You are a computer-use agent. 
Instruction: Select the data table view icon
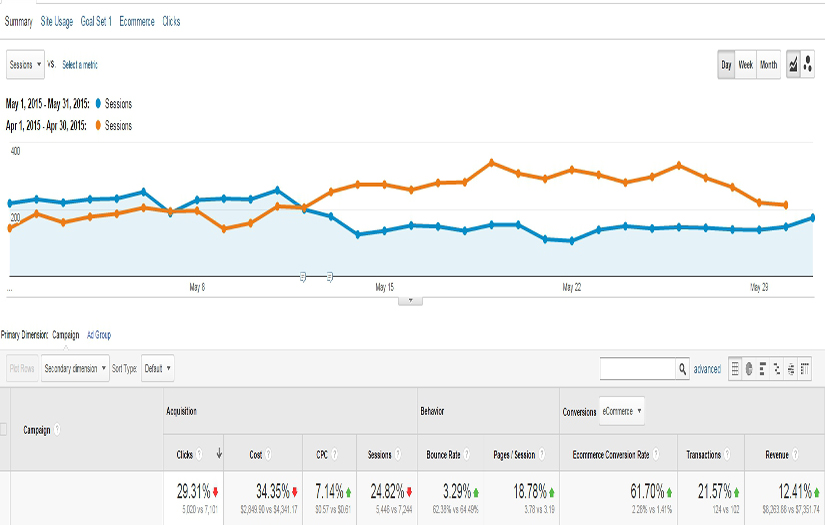coord(735,368)
